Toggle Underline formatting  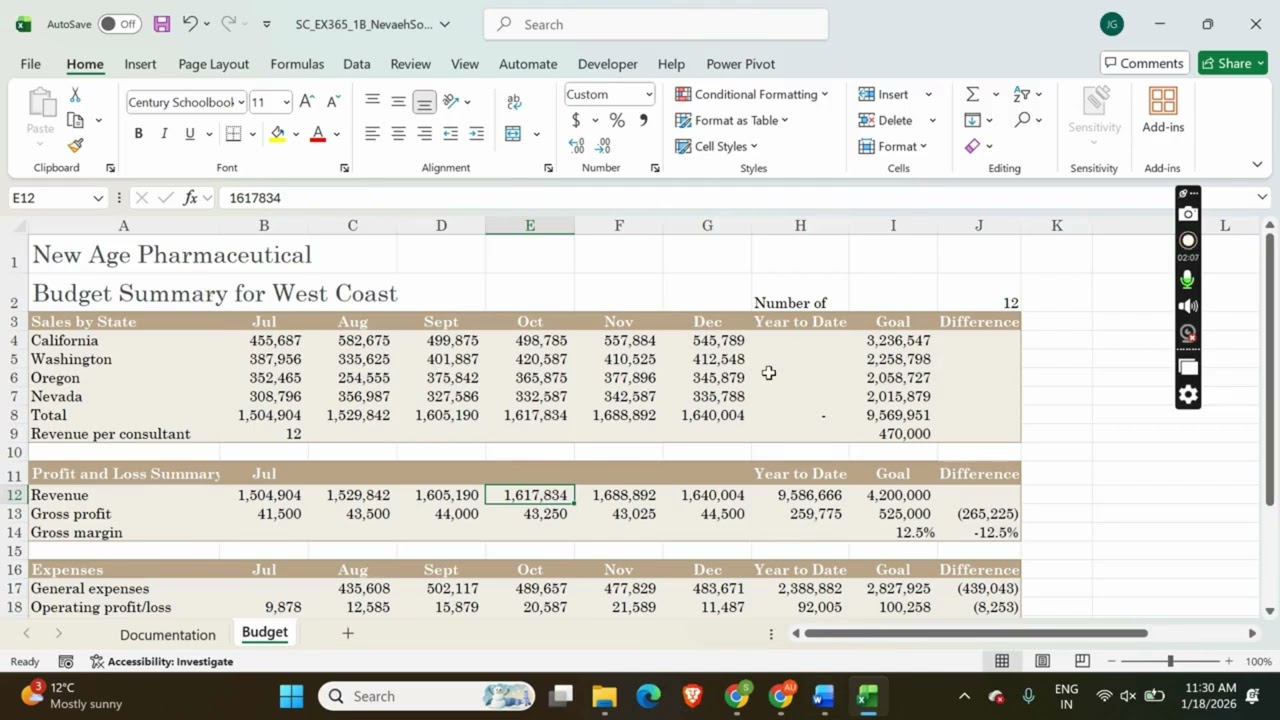tap(189, 134)
